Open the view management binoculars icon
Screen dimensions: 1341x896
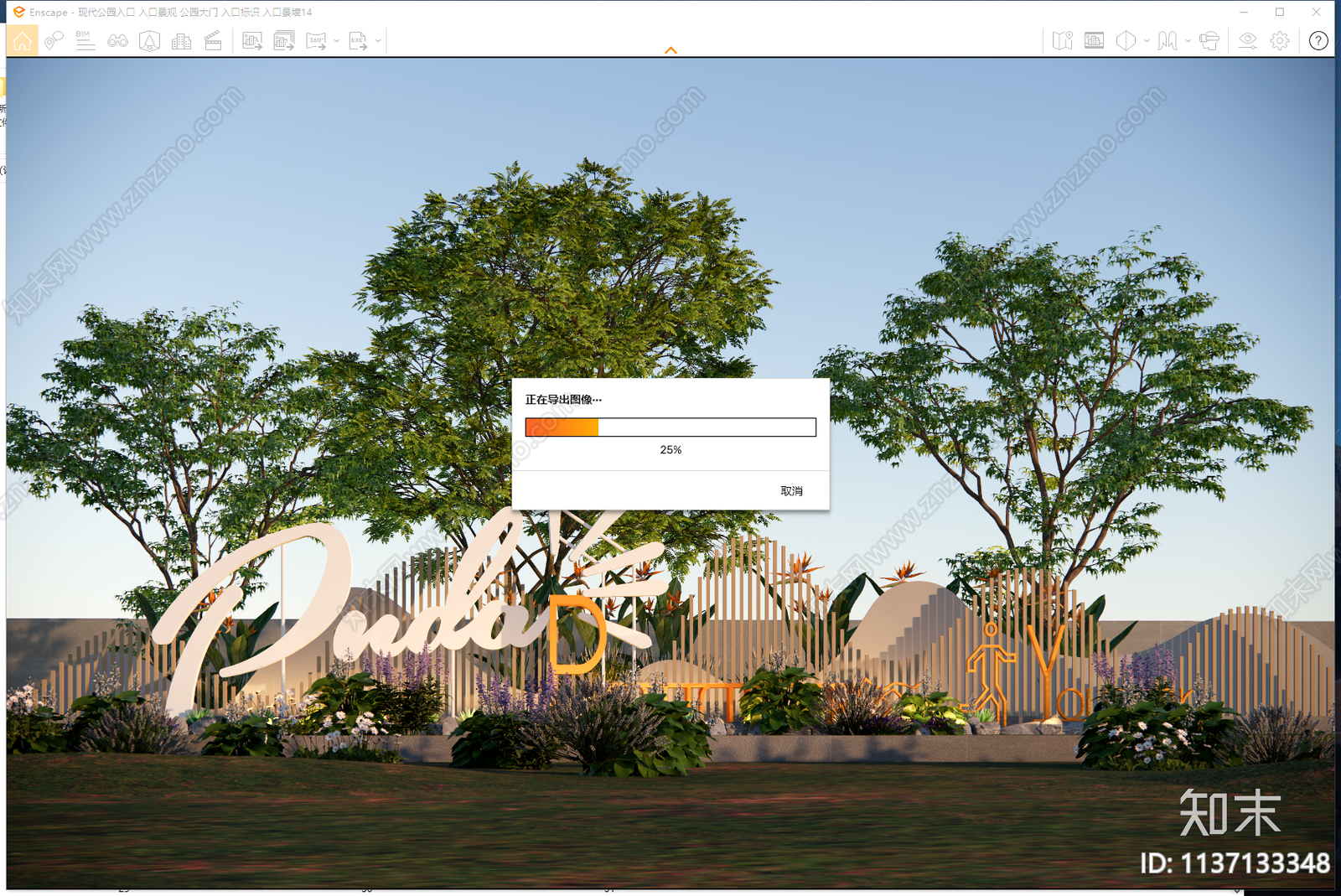117,40
